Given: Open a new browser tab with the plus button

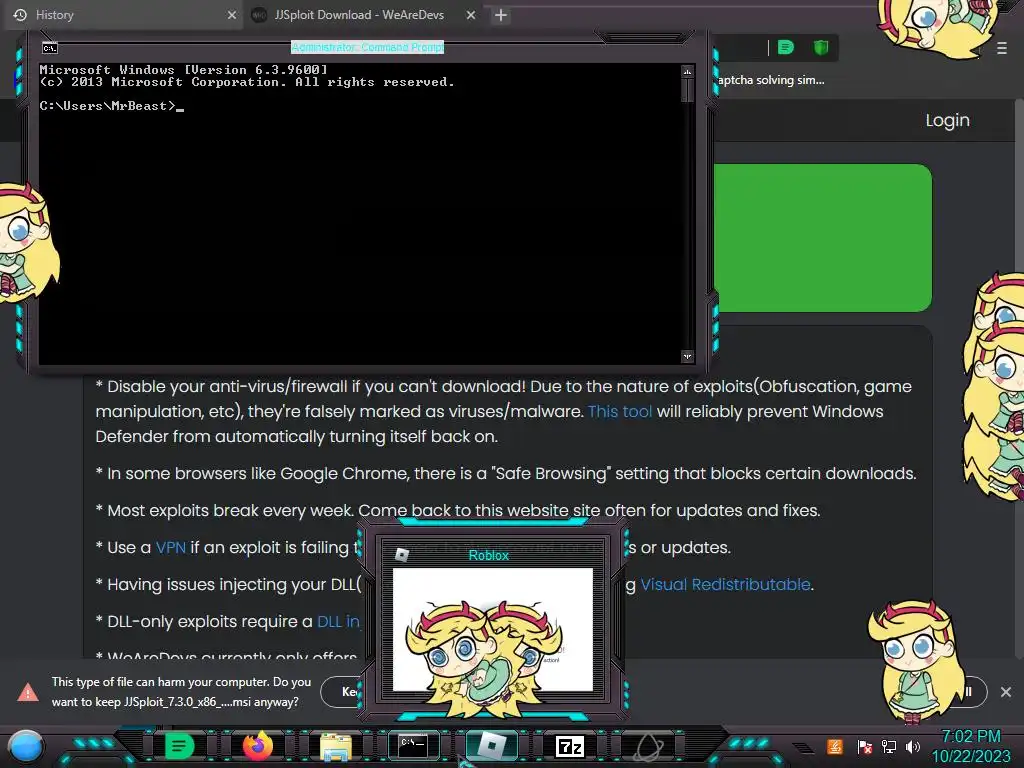Looking at the screenshot, I should pyautogui.click(x=500, y=15).
